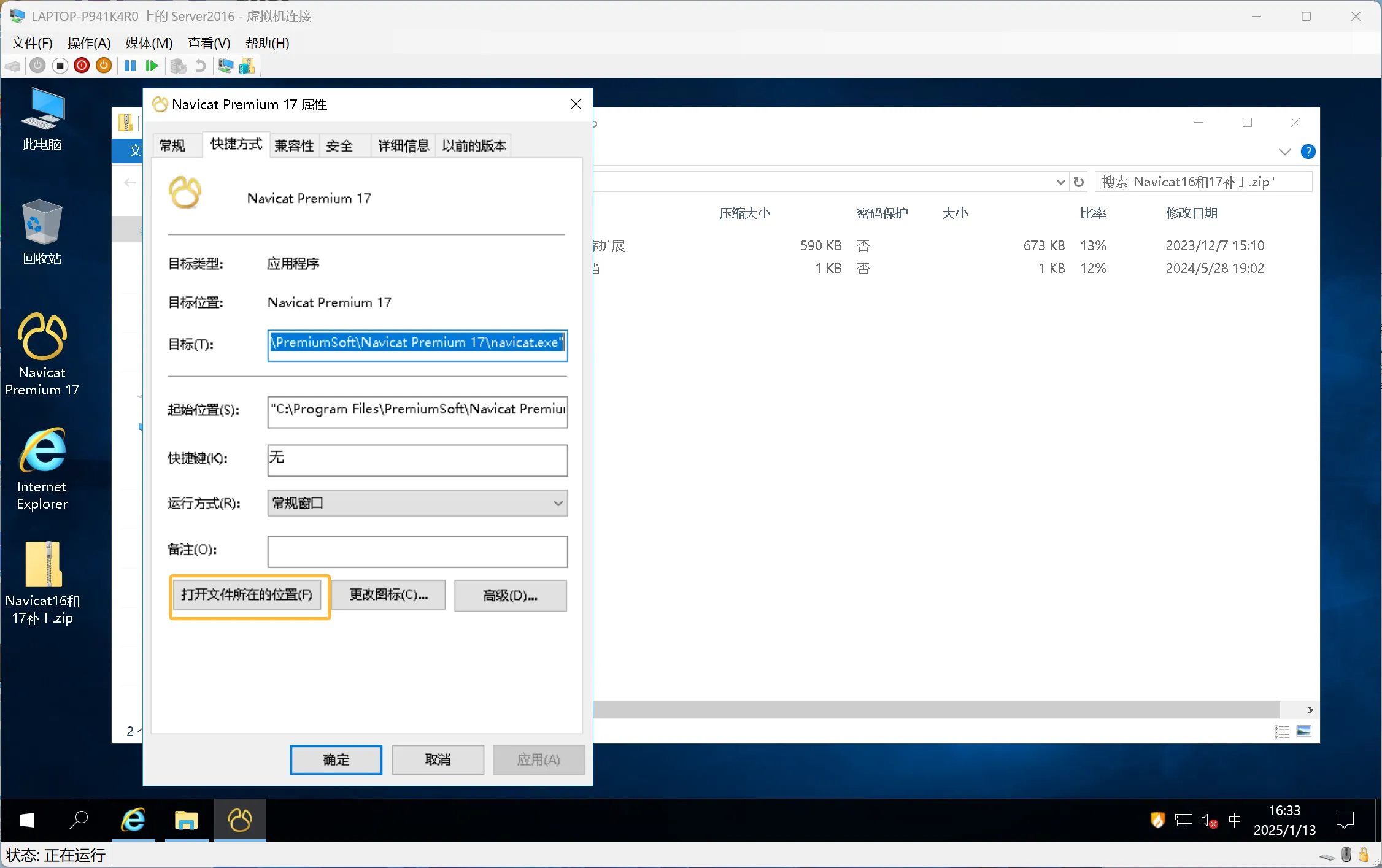Select Internet Explorer desktop icon
1382x868 pixels.
pos(42,470)
